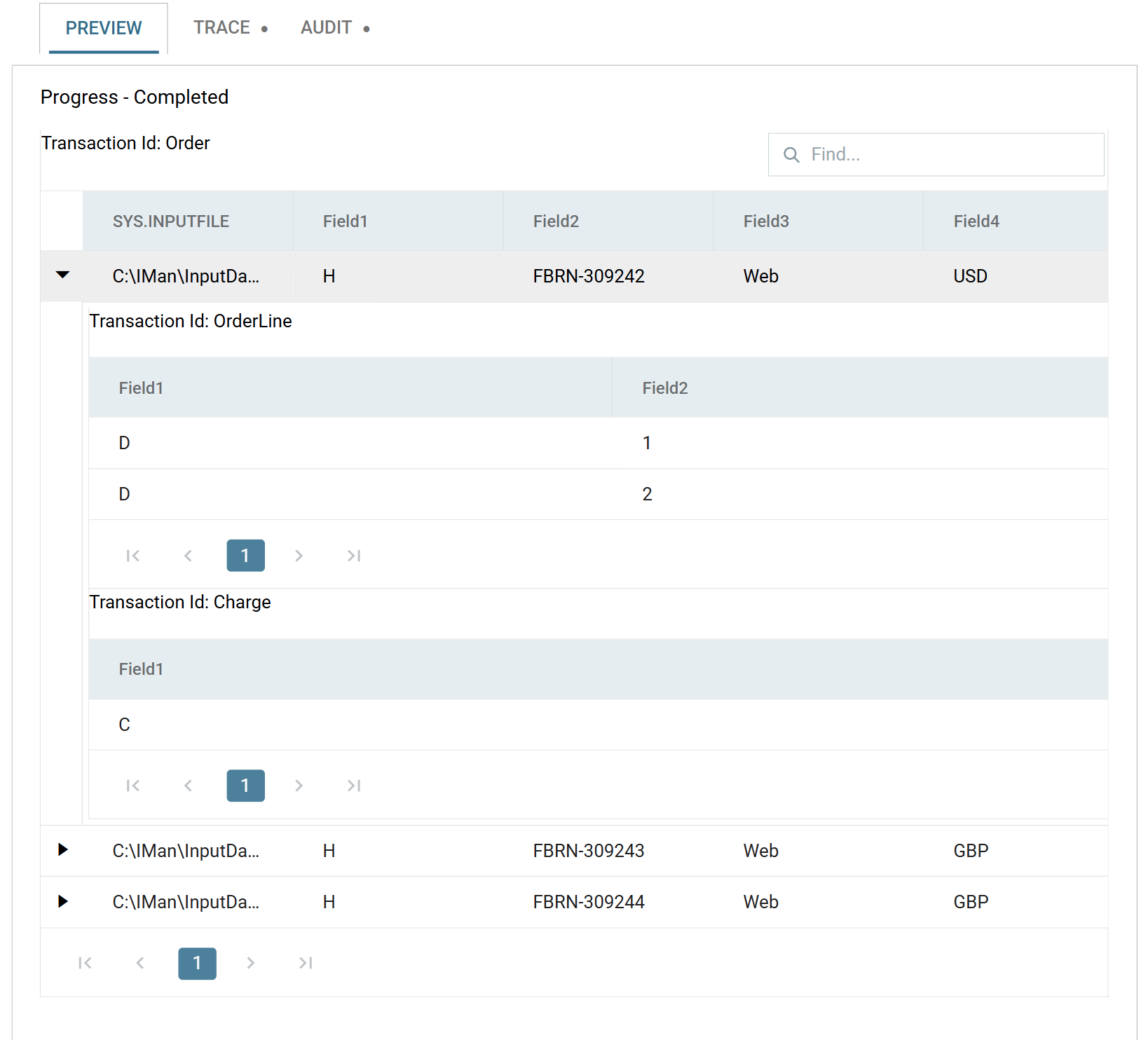The width and height of the screenshot is (1148, 1040).
Task: Select OrderLine row with value 1
Action: point(599,443)
